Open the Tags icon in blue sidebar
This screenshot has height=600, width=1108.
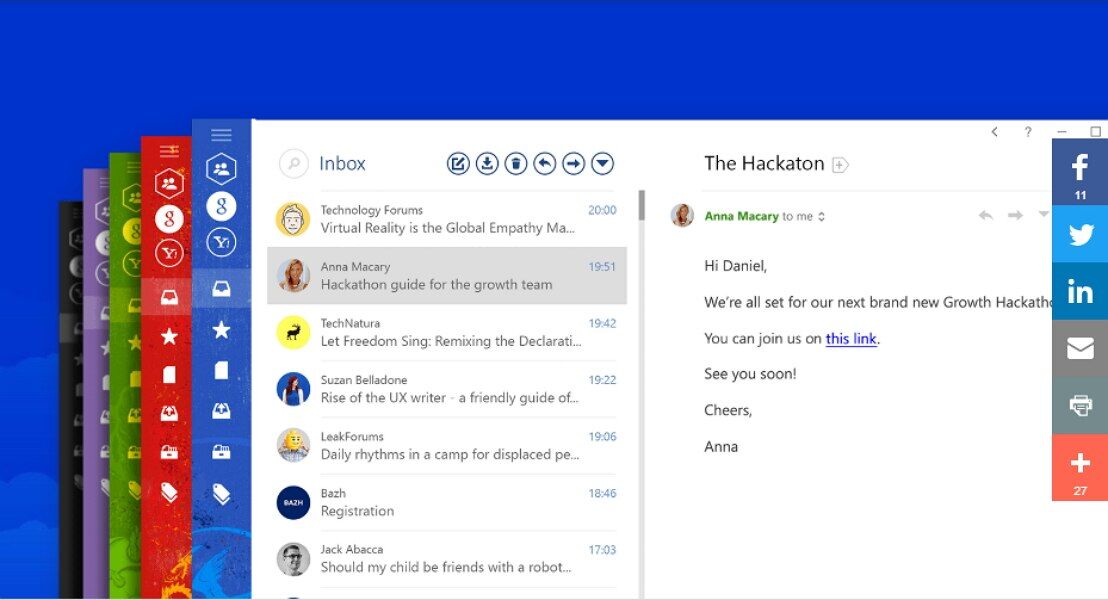point(221,493)
